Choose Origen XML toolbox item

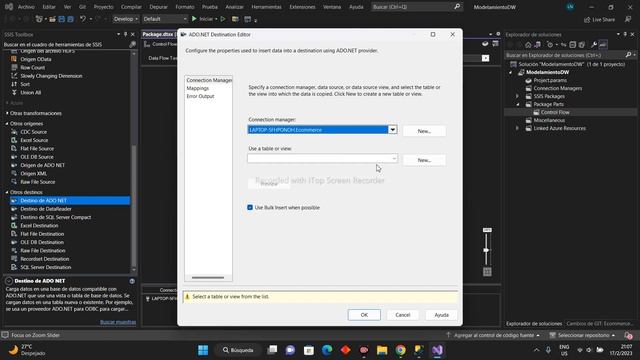click(33, 173)
